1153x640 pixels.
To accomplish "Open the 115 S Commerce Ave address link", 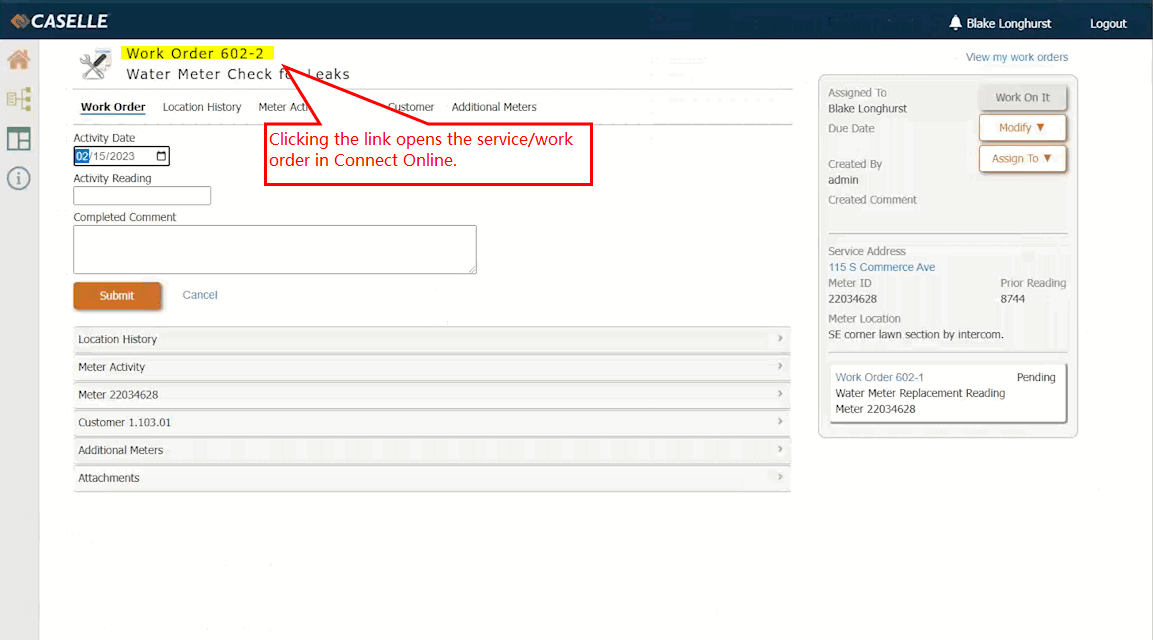I will click(882, 267).
